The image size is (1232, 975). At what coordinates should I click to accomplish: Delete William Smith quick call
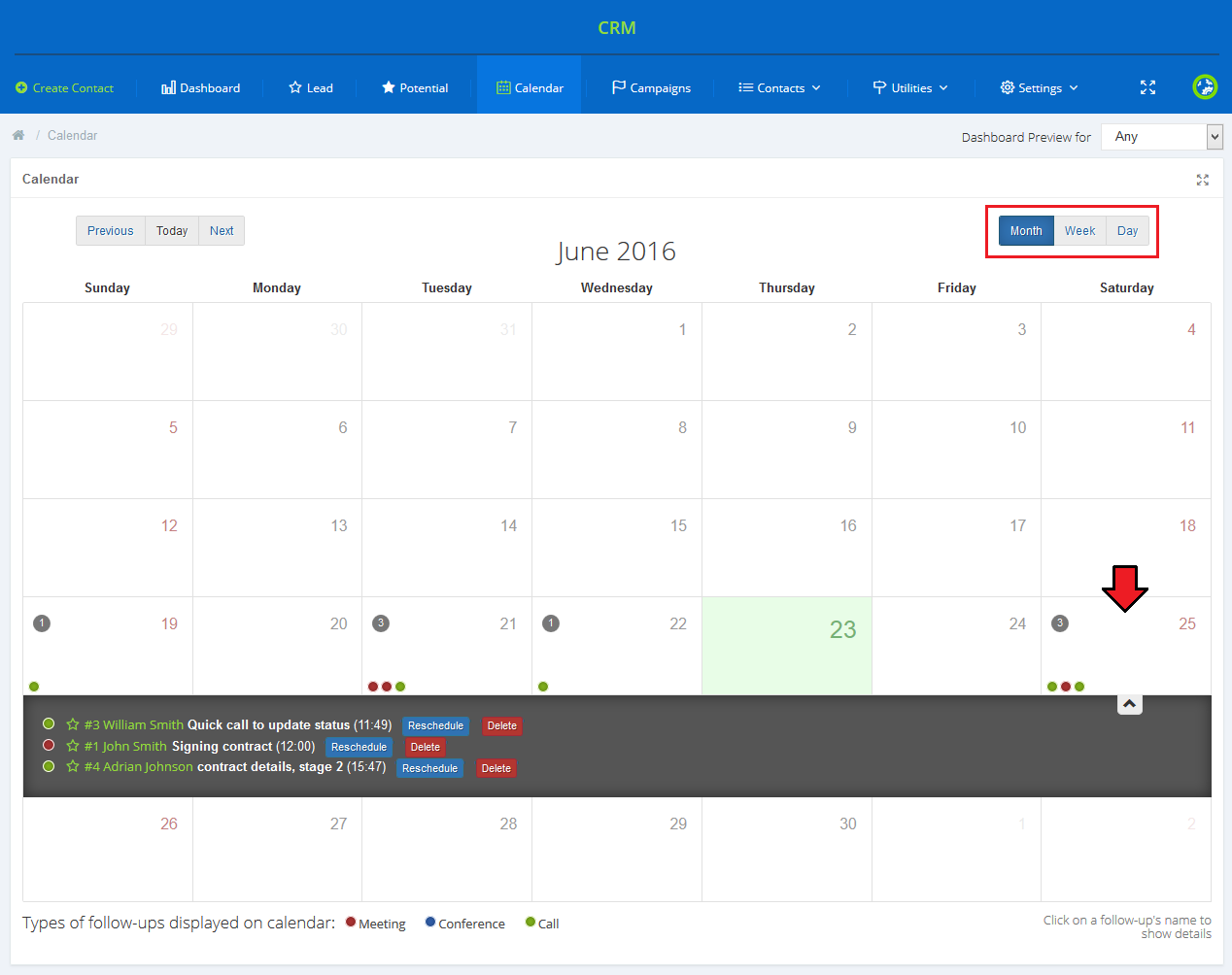coord(502,725)
